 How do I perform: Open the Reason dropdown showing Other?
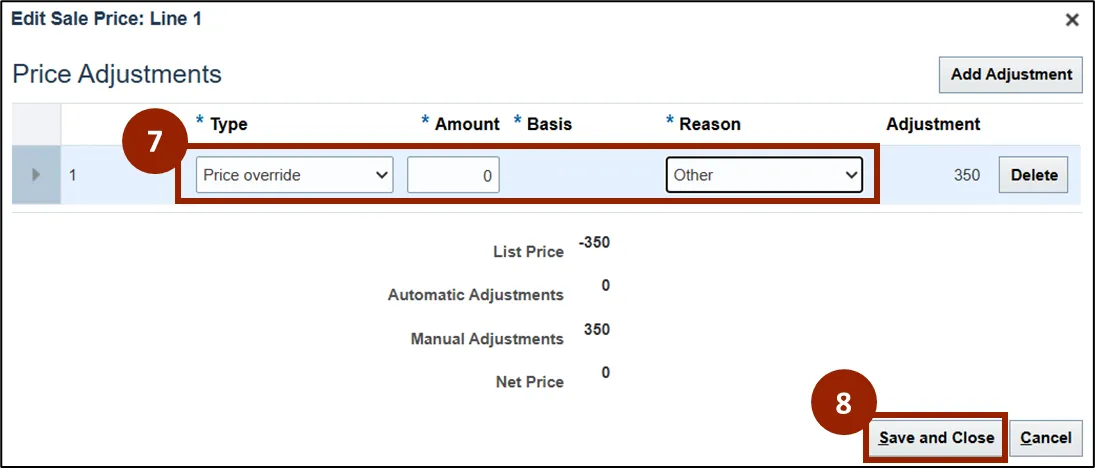(764, 175)
